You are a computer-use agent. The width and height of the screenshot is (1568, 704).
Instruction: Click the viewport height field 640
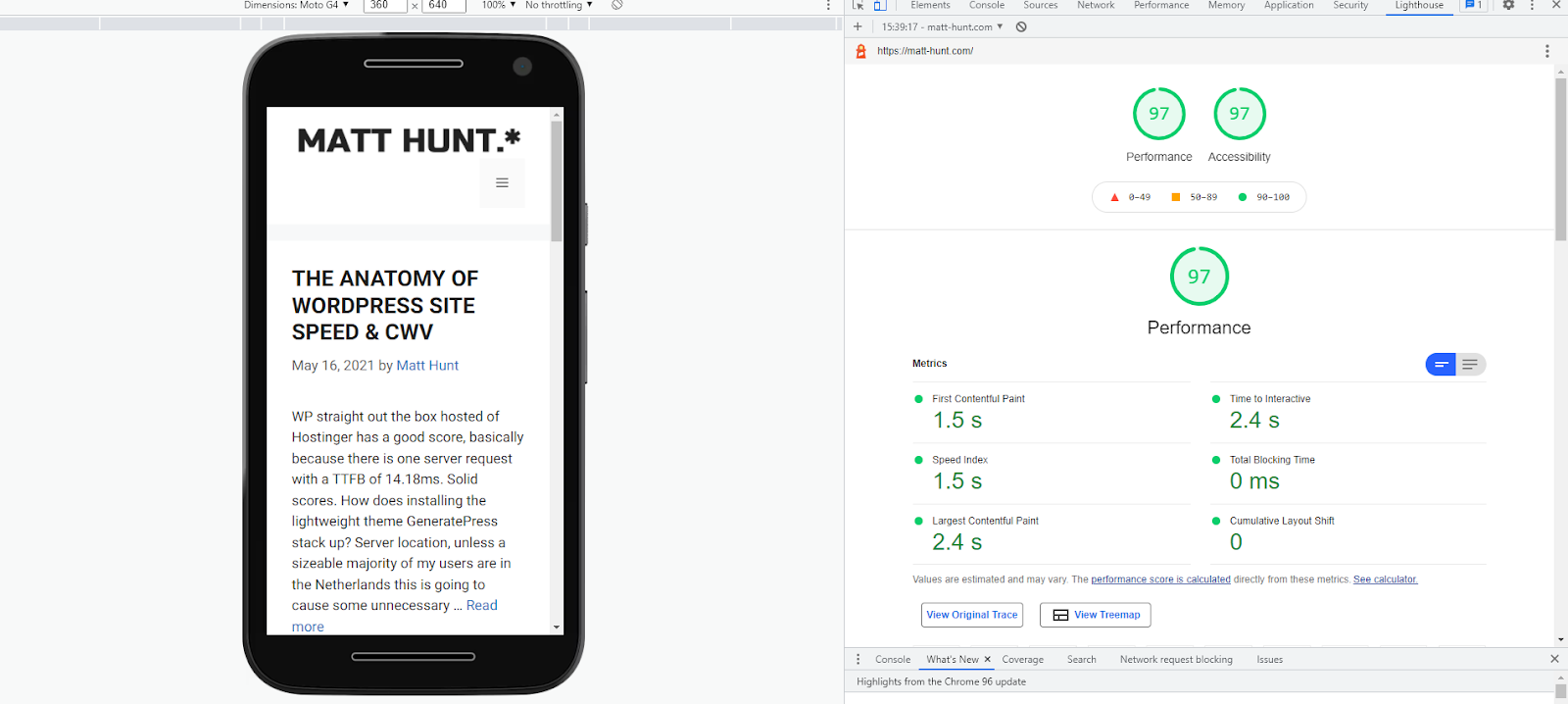tap(444, 5)
